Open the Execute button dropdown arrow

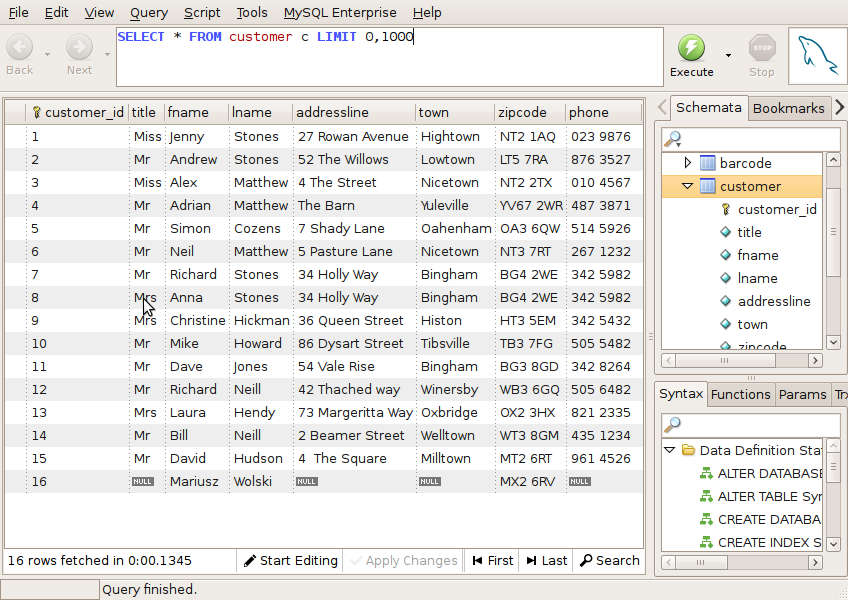click(x=728, y=55)
